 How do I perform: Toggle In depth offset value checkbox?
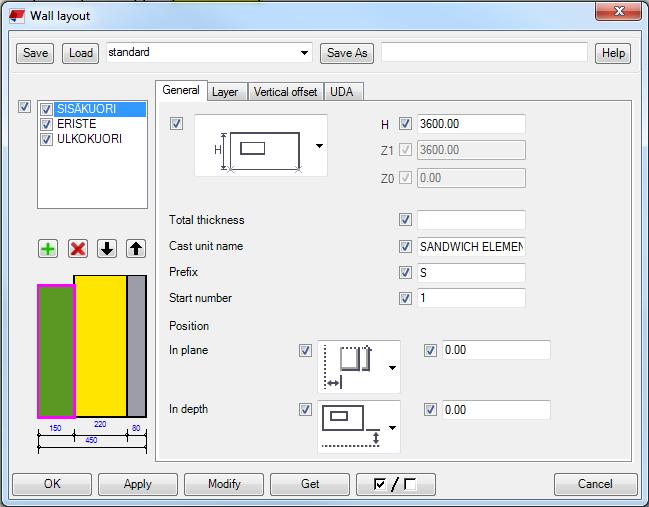click(x=430, y=410)
